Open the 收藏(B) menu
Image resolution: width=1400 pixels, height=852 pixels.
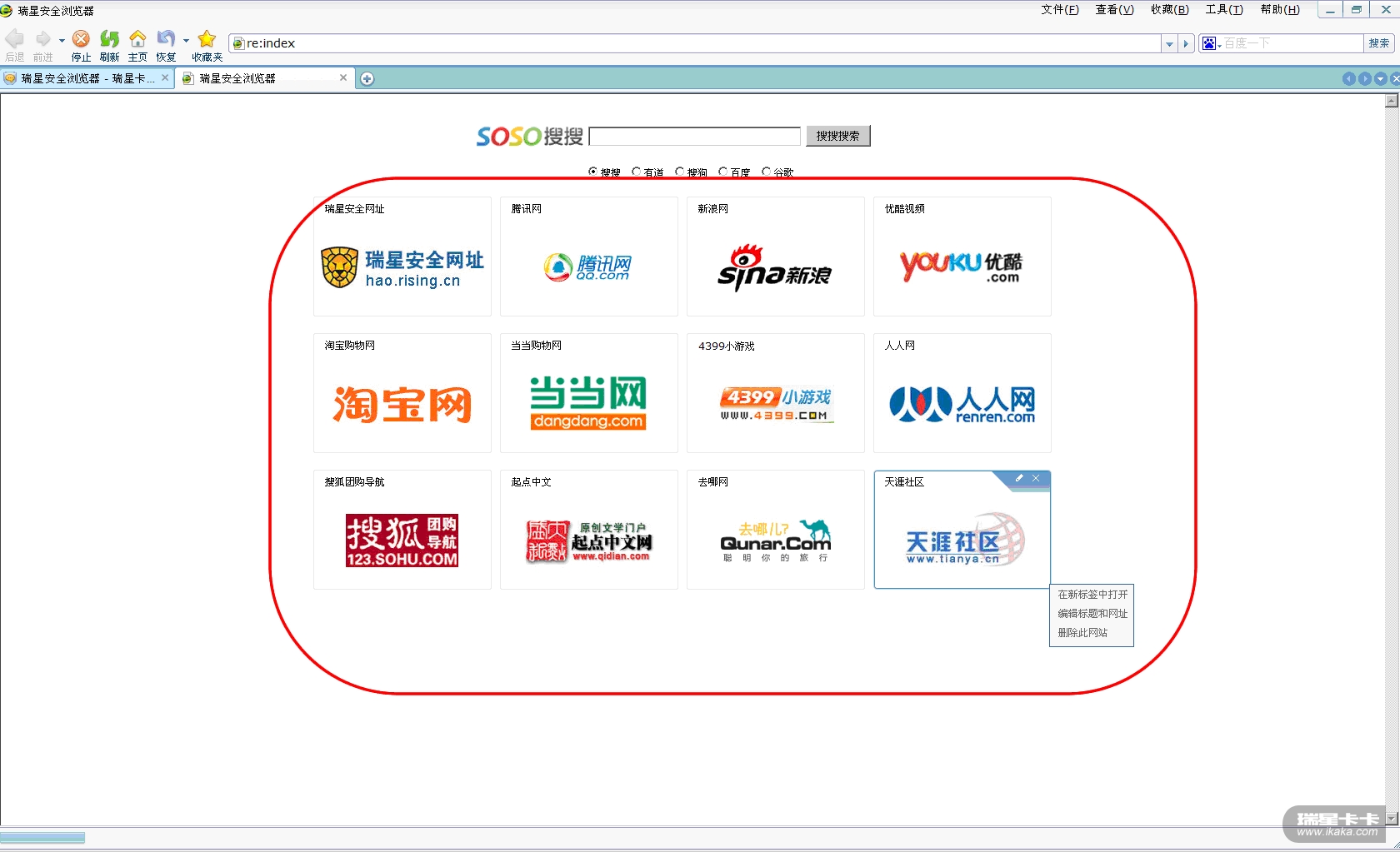click(x=1170, y=10)
